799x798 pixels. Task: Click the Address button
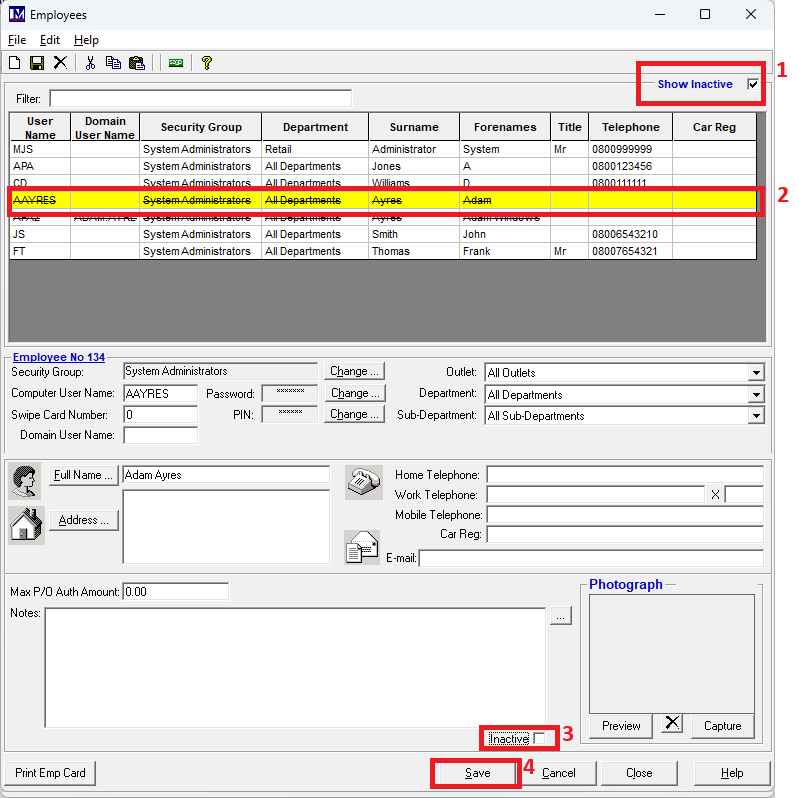pyautogui.click(x=84, y=520)
